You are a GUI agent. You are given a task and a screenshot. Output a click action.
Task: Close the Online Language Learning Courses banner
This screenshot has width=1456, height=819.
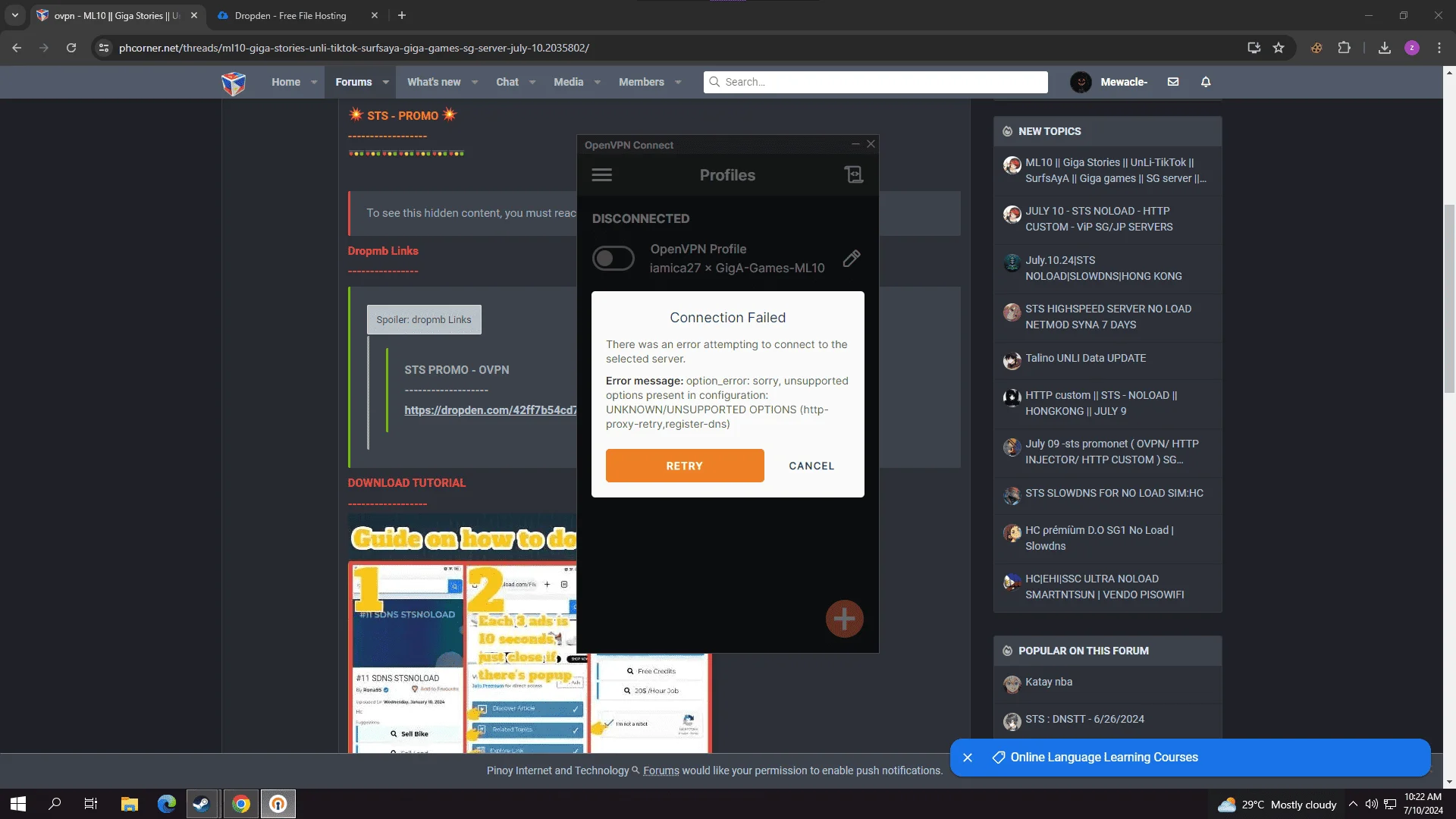click(x=967, y=758)
